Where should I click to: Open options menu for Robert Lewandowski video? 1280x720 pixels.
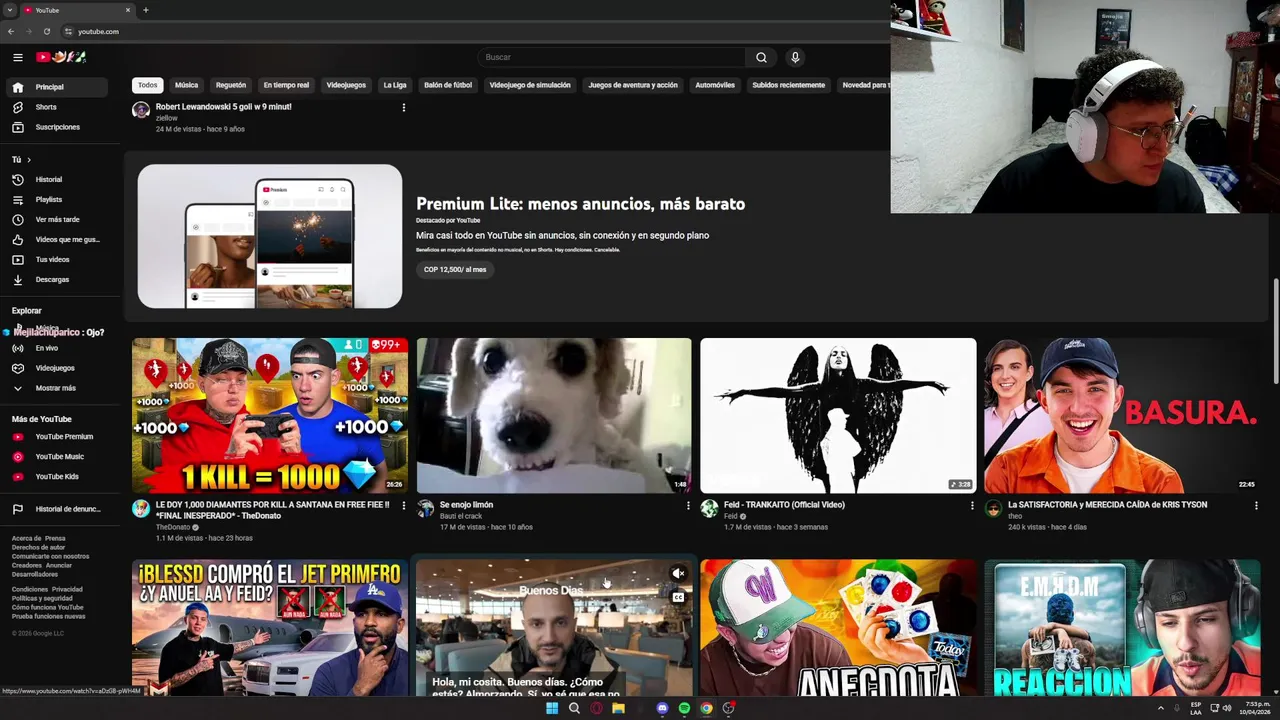(404, 107)
